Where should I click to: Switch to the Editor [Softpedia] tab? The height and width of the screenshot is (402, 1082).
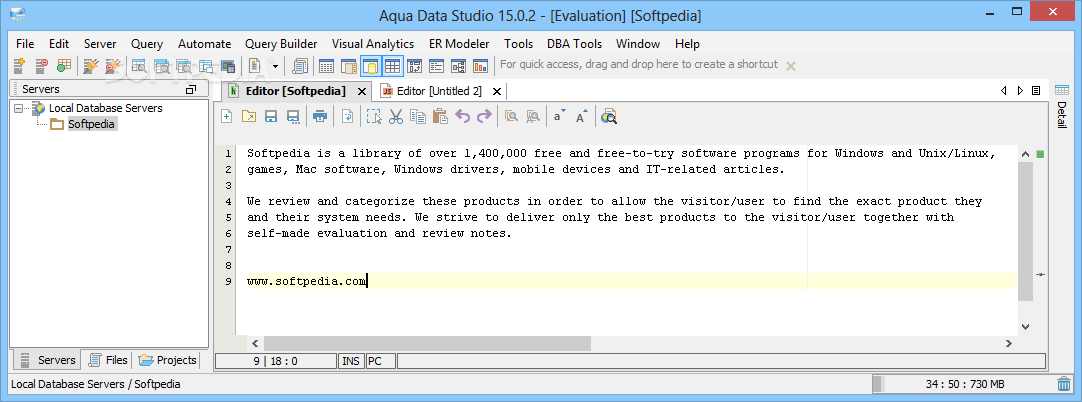[295, 90]
